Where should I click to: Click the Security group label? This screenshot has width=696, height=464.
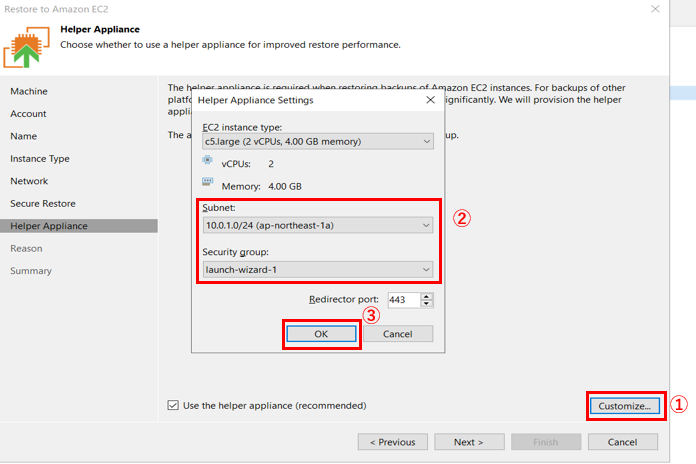[236, 252]
